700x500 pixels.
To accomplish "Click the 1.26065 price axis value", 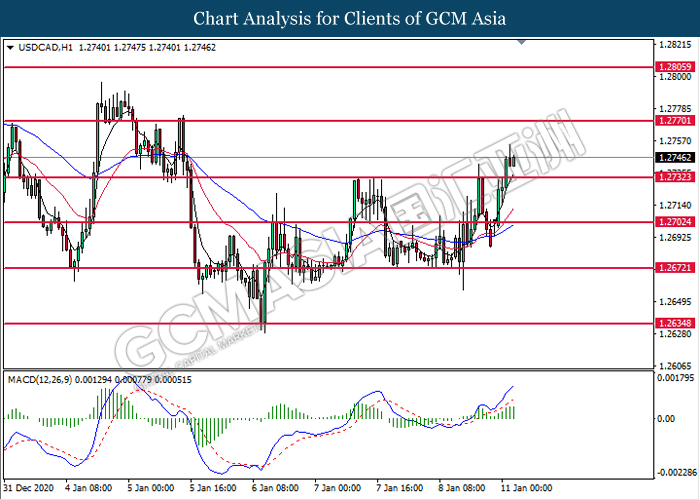I will pyautogui.click(x=675, y=366).
